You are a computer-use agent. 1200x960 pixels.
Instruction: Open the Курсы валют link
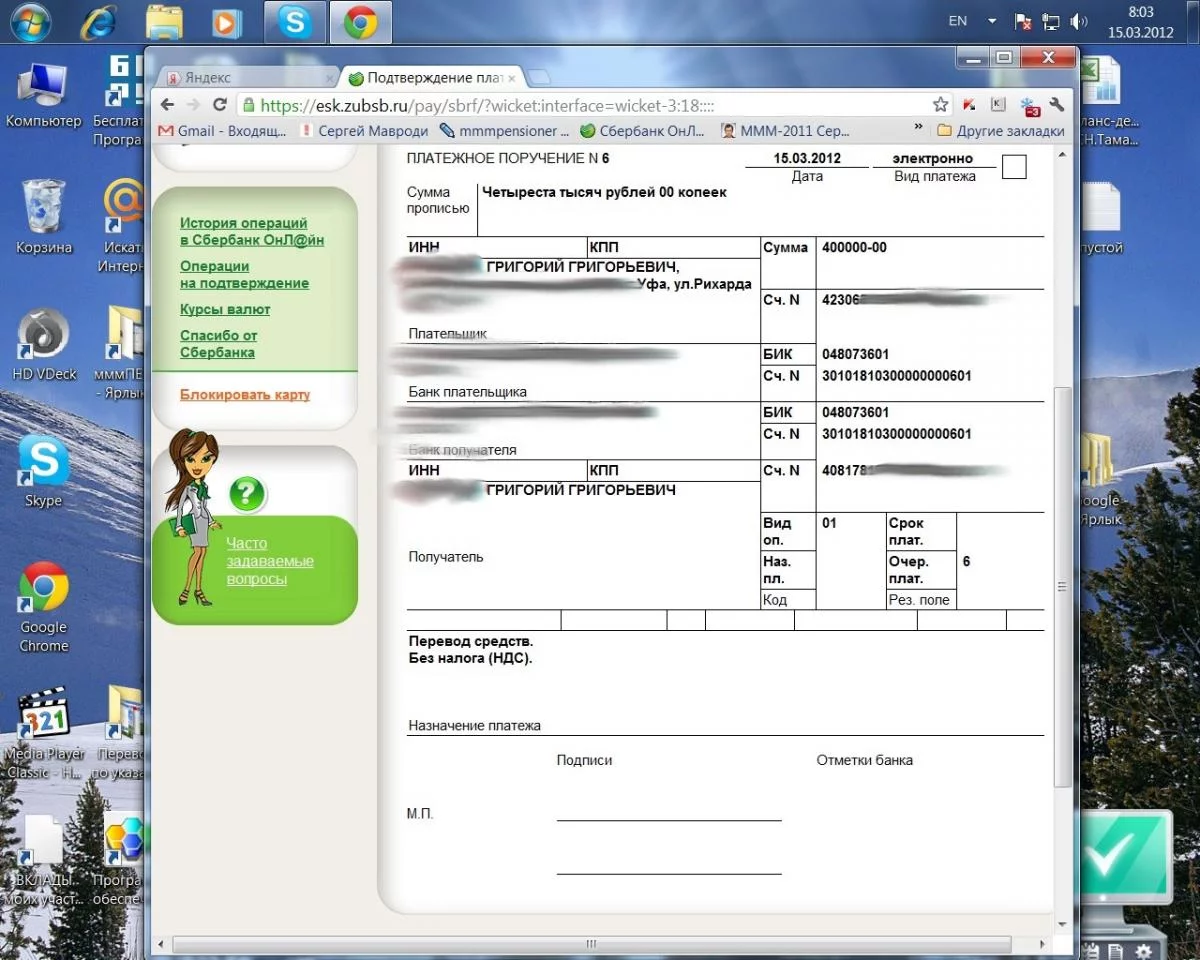(225, 310)
